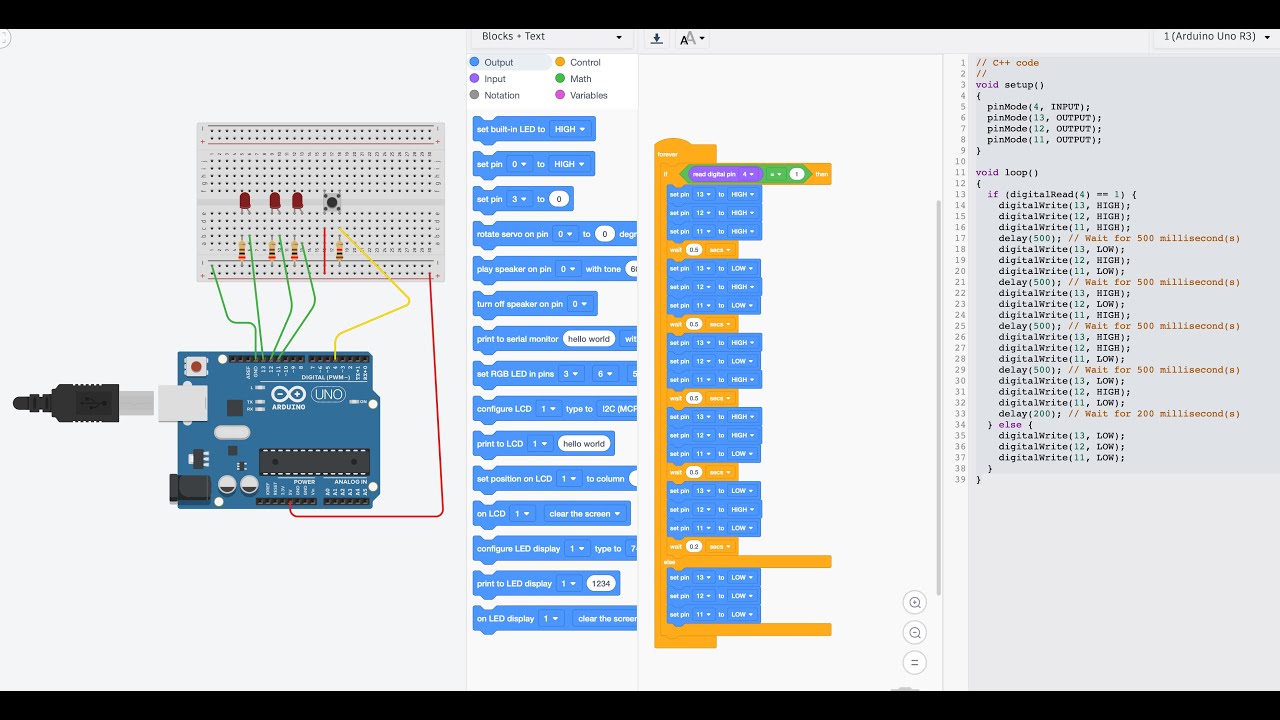Click the pushbutton on the breadboard
The height and width of the screenshot is (720, 1280).
(331, 203)
